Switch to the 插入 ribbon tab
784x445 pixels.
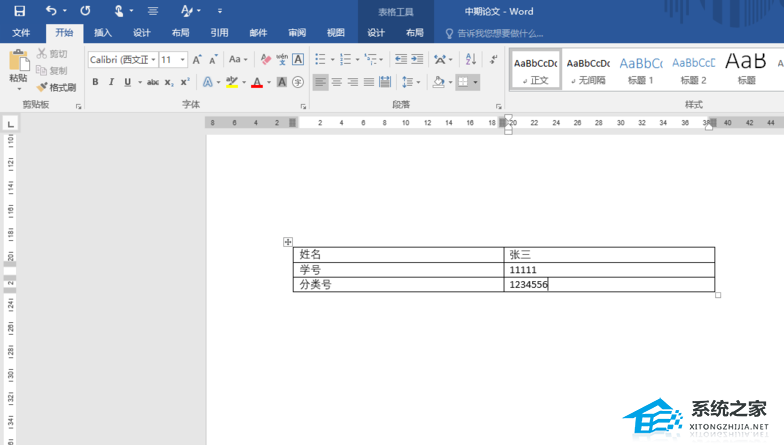click(x=103, y=32)
